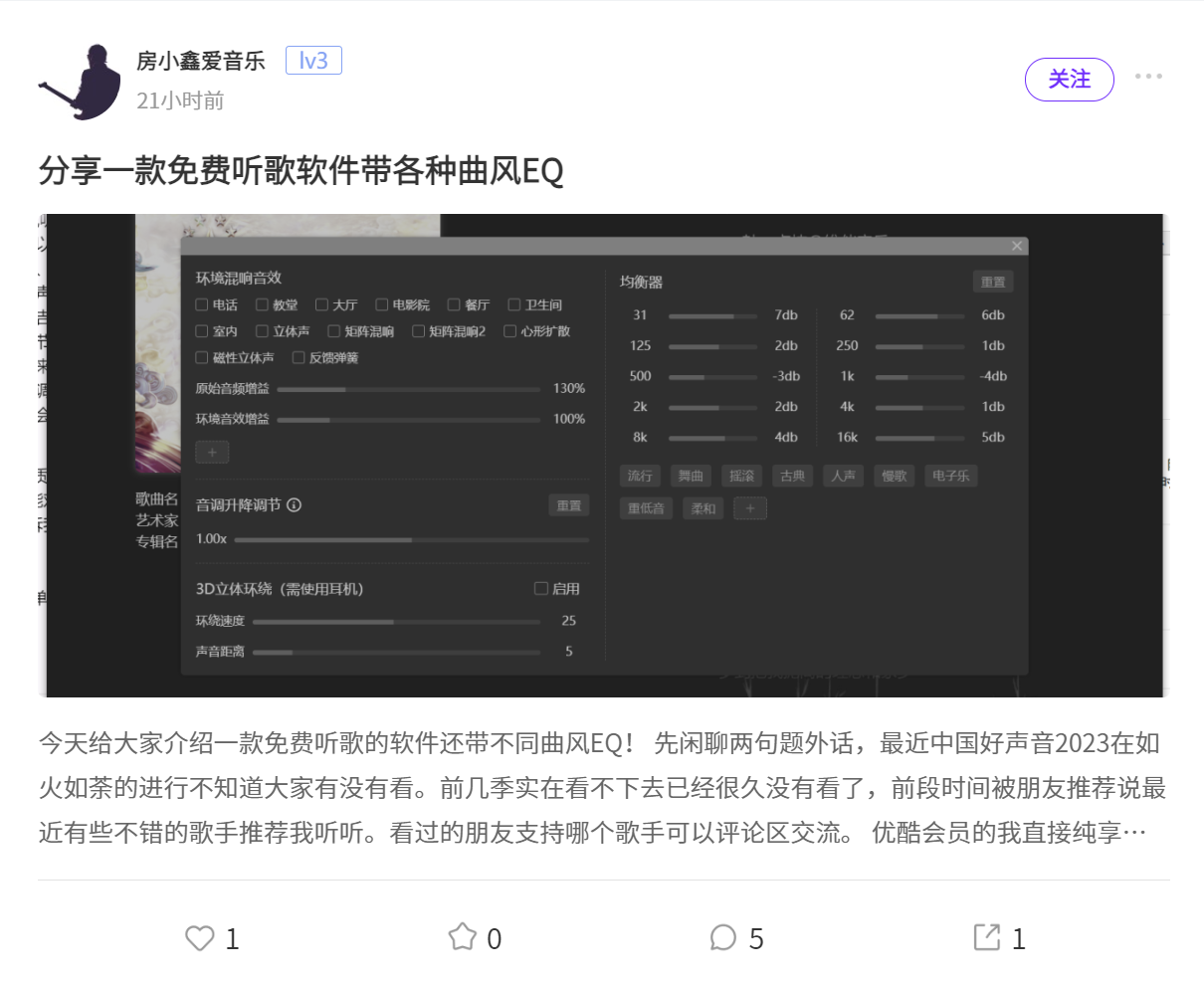Select the 流行 equalizer preset
Viewport: 1204px width, 983px height.
click(640, 476)
